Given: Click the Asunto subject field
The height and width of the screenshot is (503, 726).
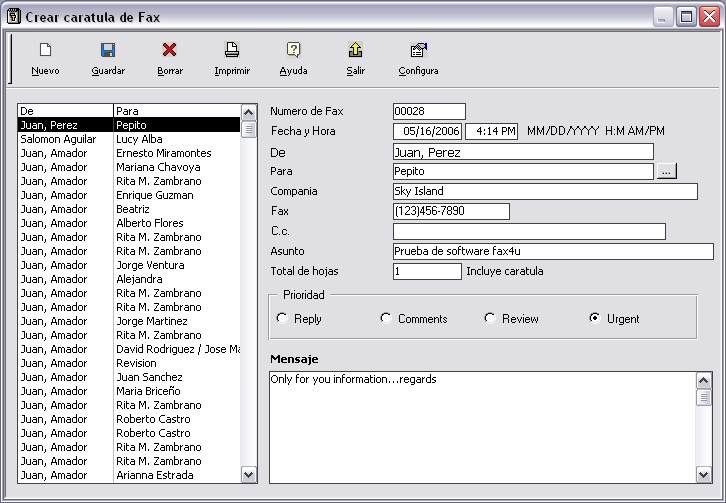Looking at the screenshot, I should tap(553, 251).
